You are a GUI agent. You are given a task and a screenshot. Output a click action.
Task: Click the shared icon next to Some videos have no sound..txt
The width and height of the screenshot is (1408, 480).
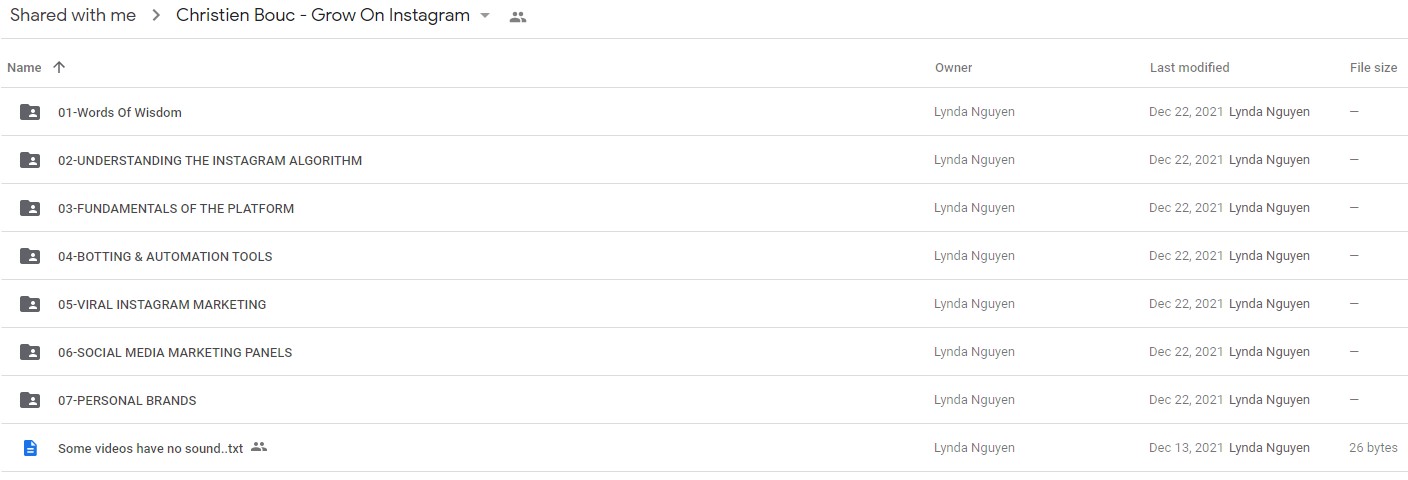259,447
